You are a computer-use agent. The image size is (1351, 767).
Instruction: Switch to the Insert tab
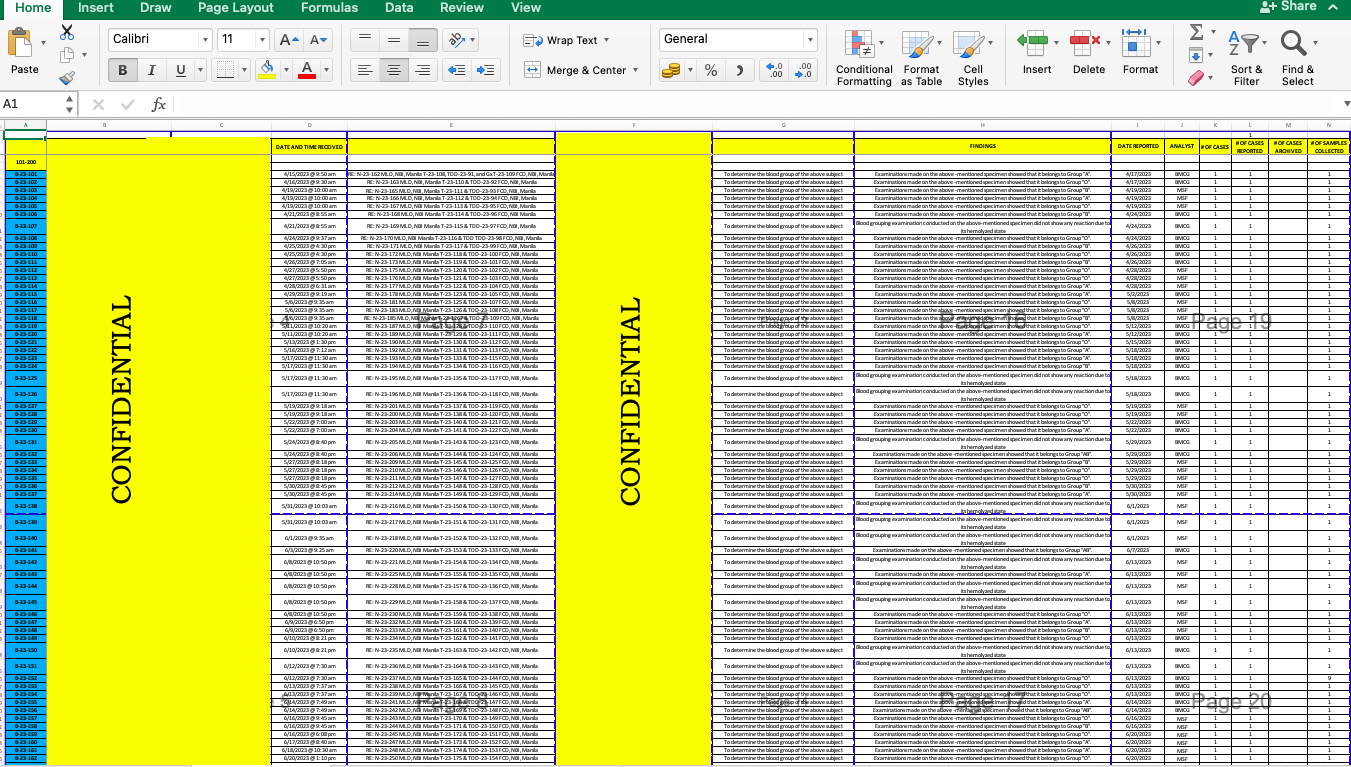[x=96, y=8]
